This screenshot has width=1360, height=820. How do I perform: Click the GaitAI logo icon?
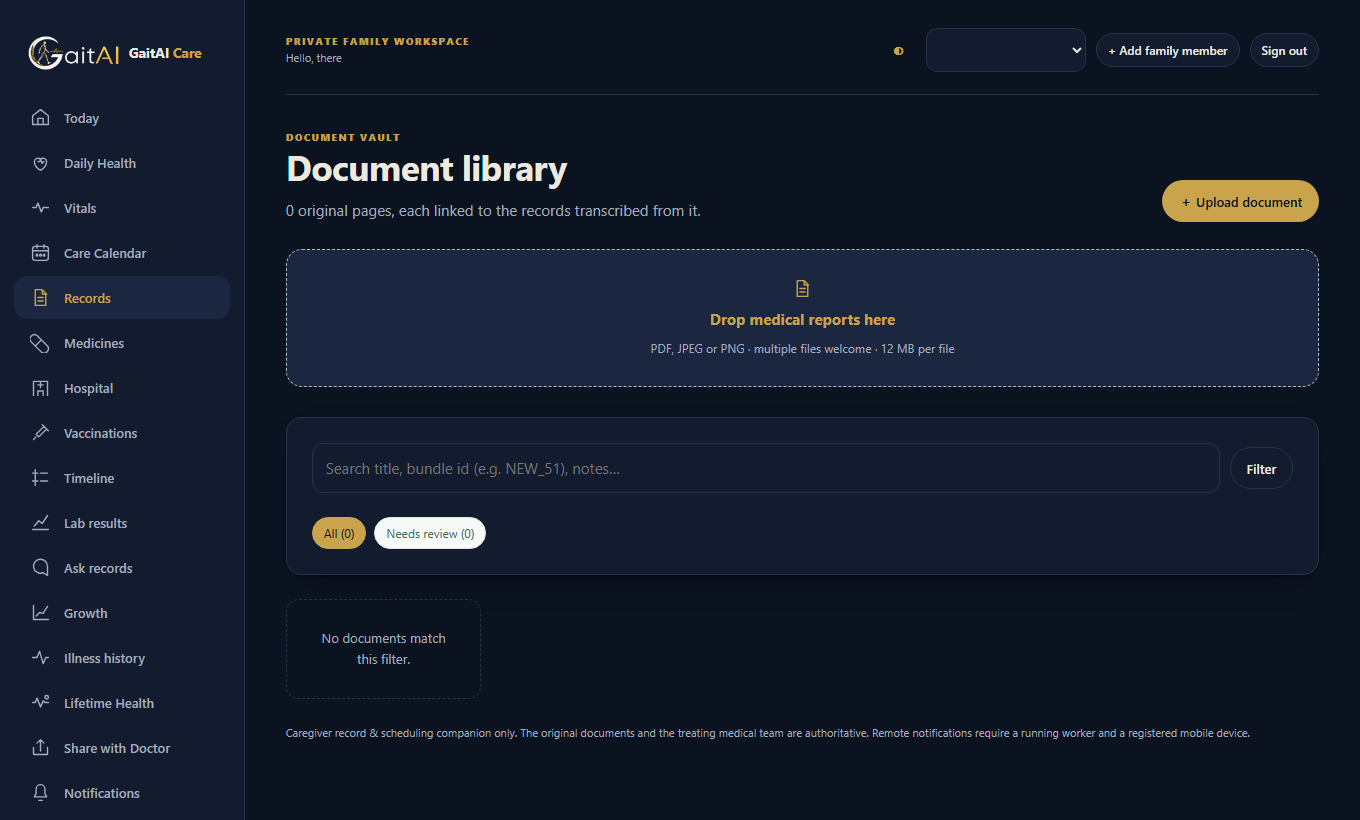(74, 53)
